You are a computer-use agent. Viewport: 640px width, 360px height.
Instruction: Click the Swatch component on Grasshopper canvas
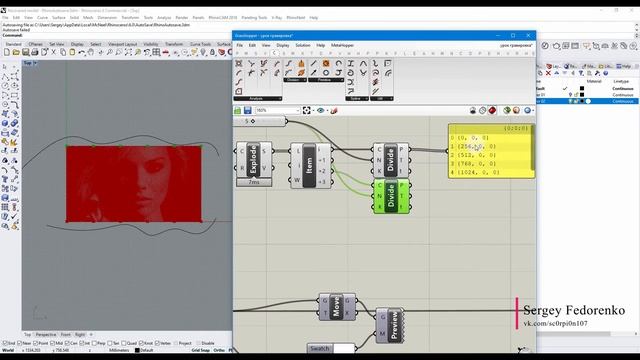pyautogui.click(x=331, y=348)
